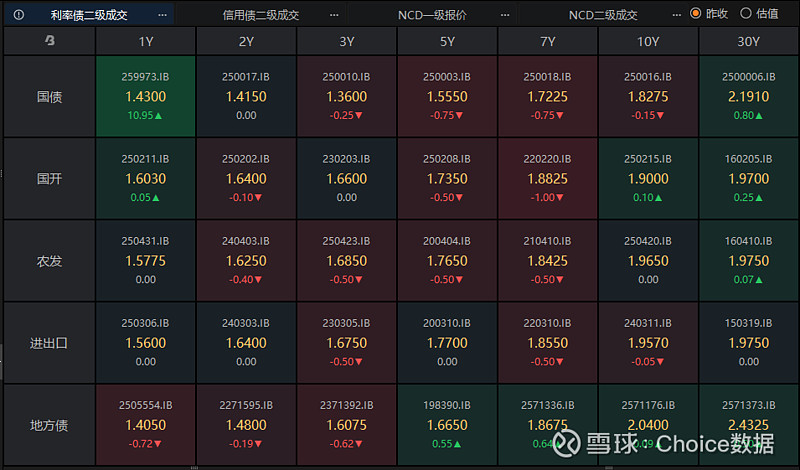
Task: Click bond cell 250202.IB
Action: pos(246,179)
